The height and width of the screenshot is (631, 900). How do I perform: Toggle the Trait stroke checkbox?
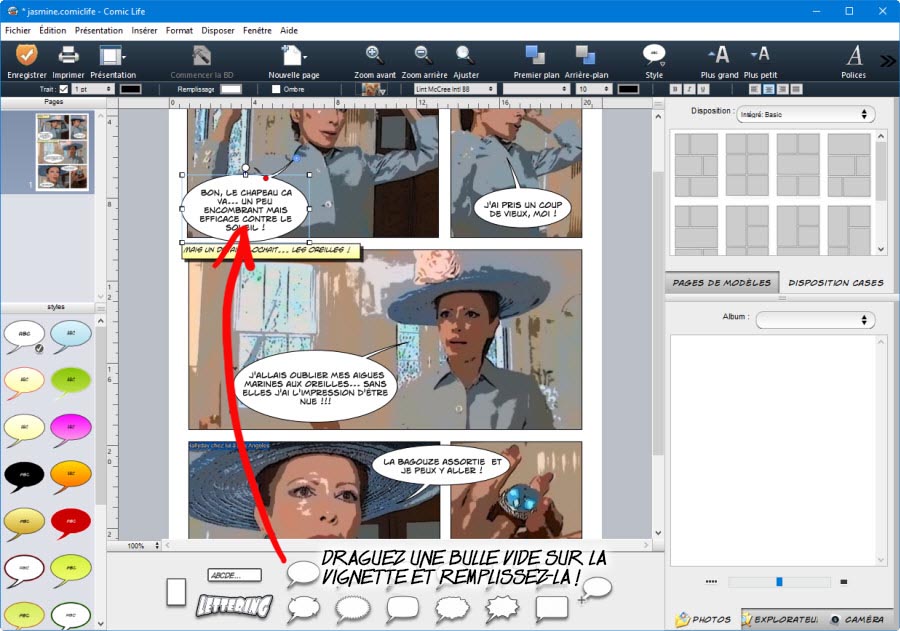click(64, 89)
